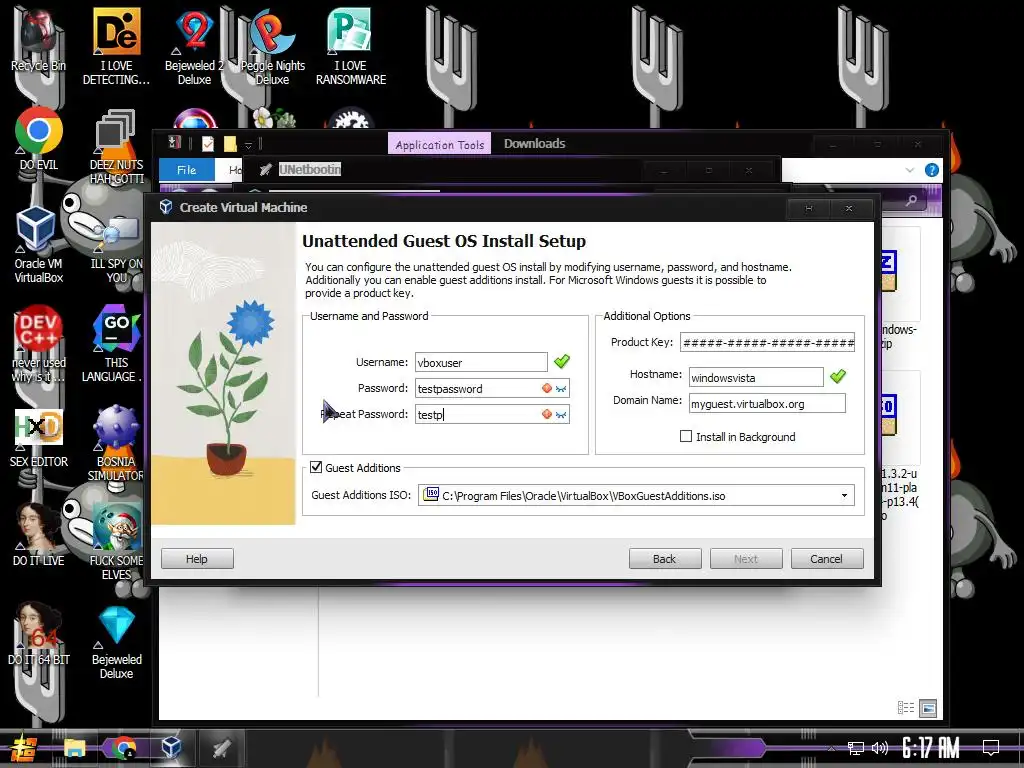Launch Bejeweled Deluxe diamond shortcut
This screenshot has width=1024, height=768.
tap(116, 642)
